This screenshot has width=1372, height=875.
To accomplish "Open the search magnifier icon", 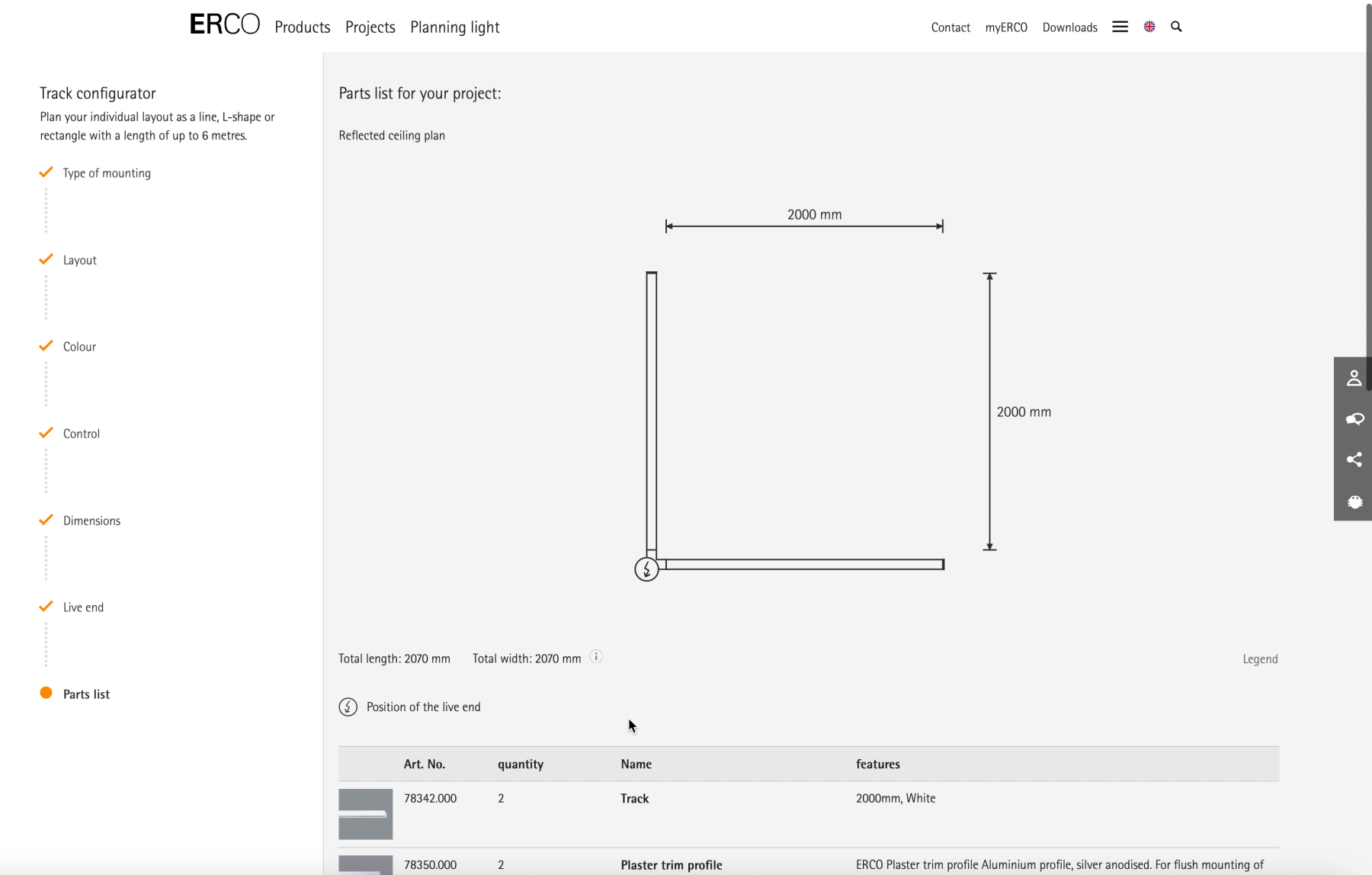I will [x=1176, y=27].
